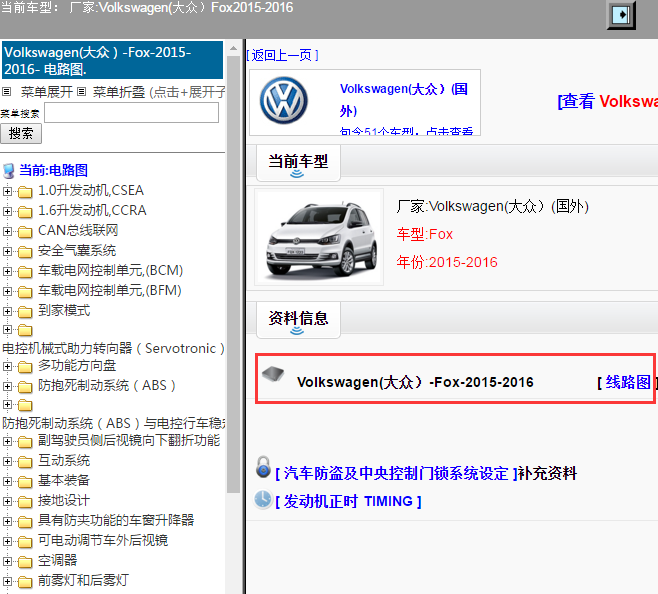Click the Volkswagen-Fox-2015-2016 电路图 title header

[x=112, y=60]
